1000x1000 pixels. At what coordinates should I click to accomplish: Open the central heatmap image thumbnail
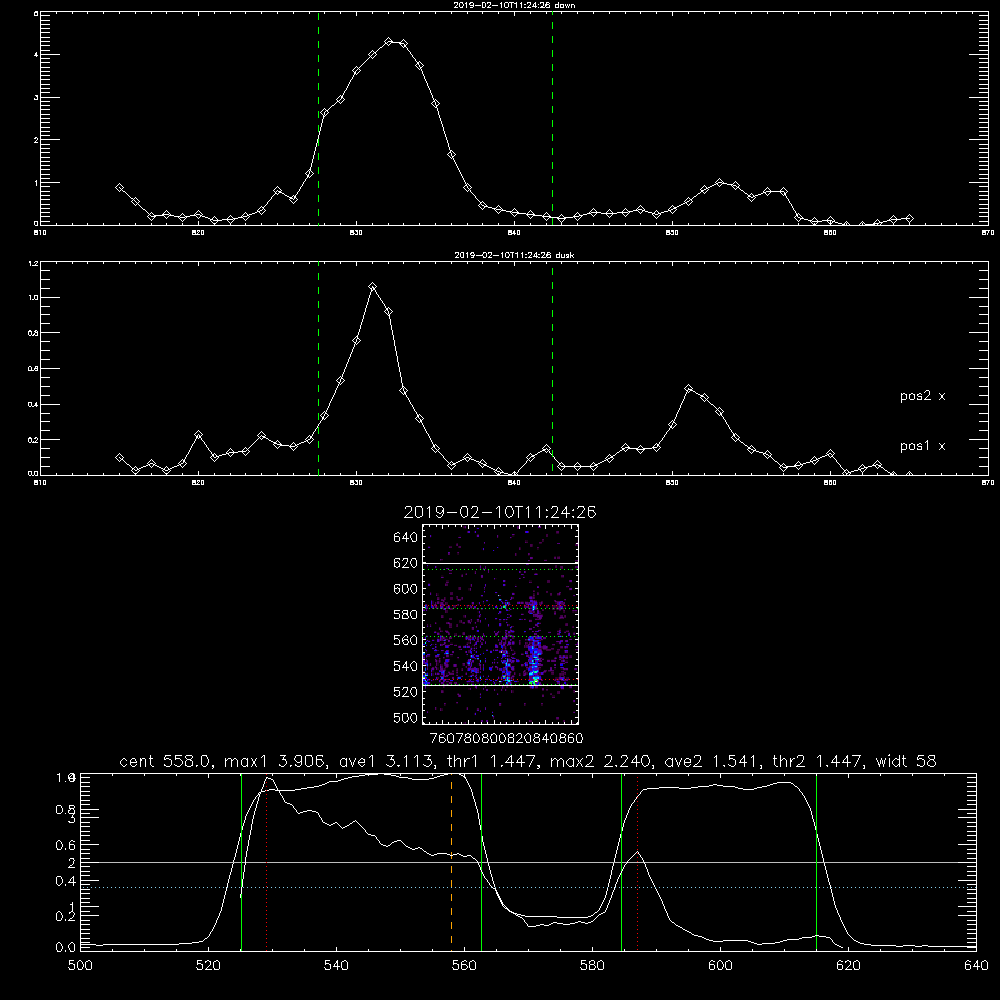(501, 624)
